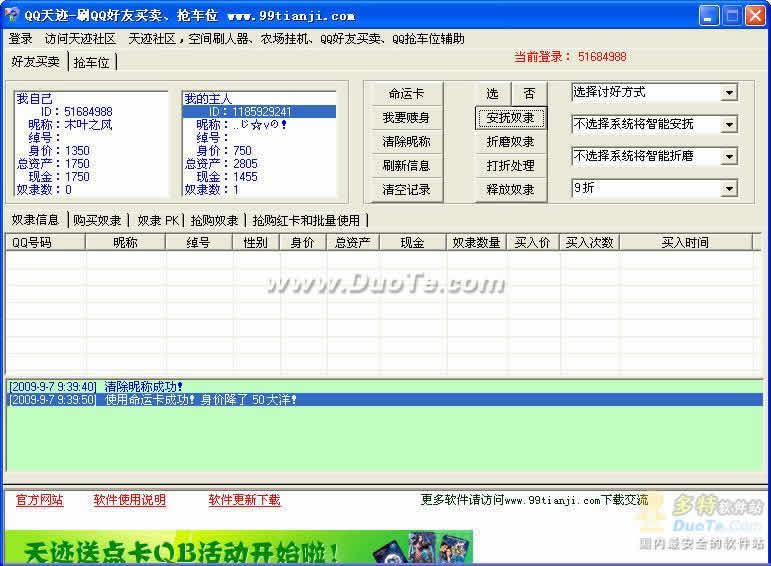Sort by 绰号 column header
This screenshot has width=771, height=566.
pyautogui.click(x=199, y=242)
